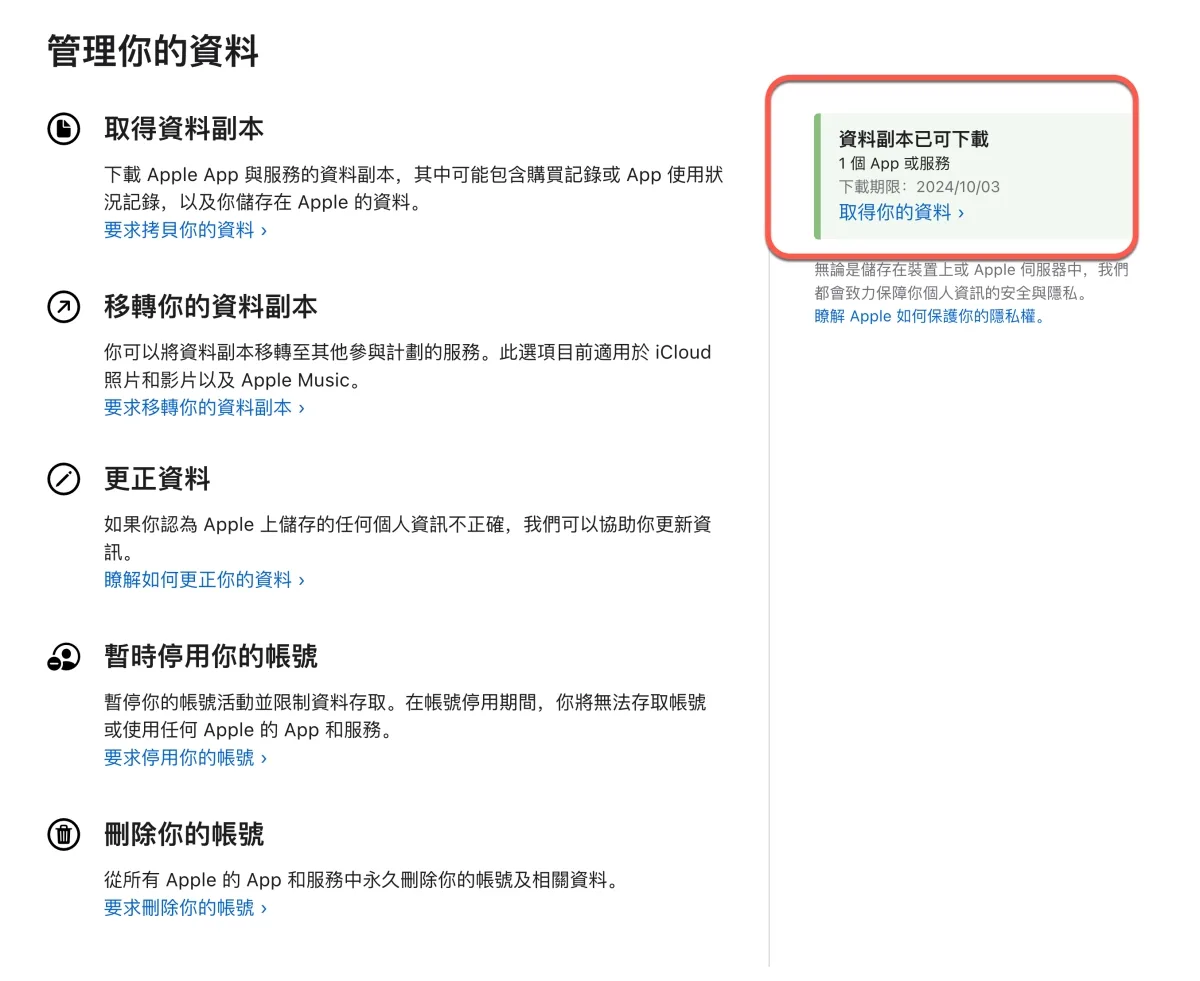Click the 移轉你的資料副本 heading
Image resolution: width=1200 pixels, height=981 pixels.
(x=211, y=307)
